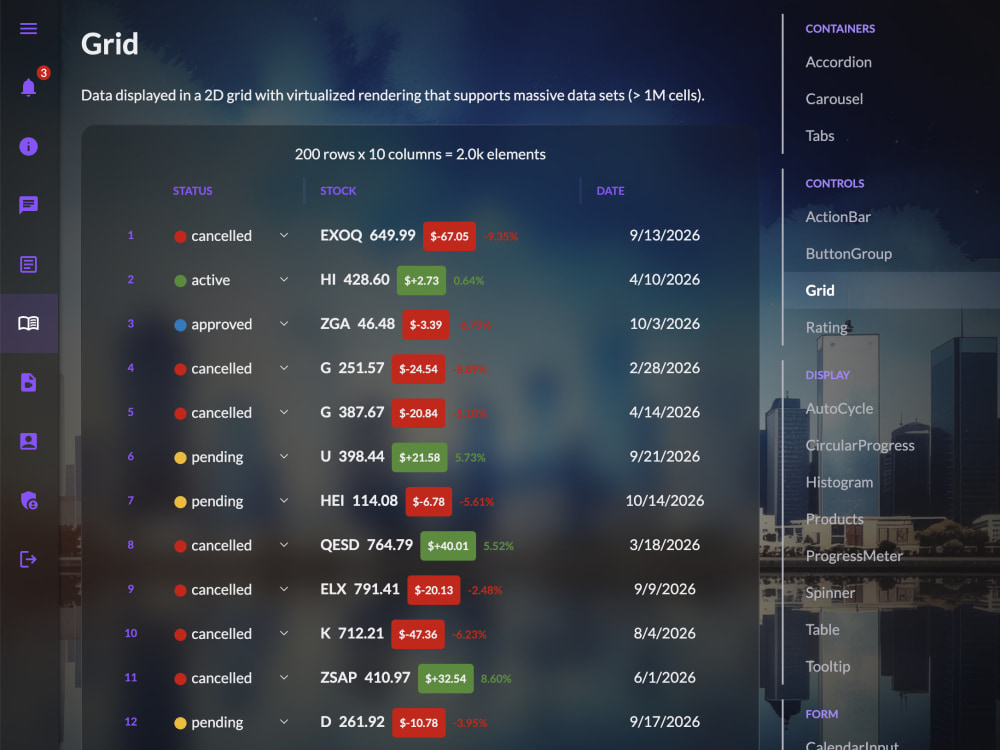
Task: Click the date 4/10/2026 cell
Action: (664, 279)
